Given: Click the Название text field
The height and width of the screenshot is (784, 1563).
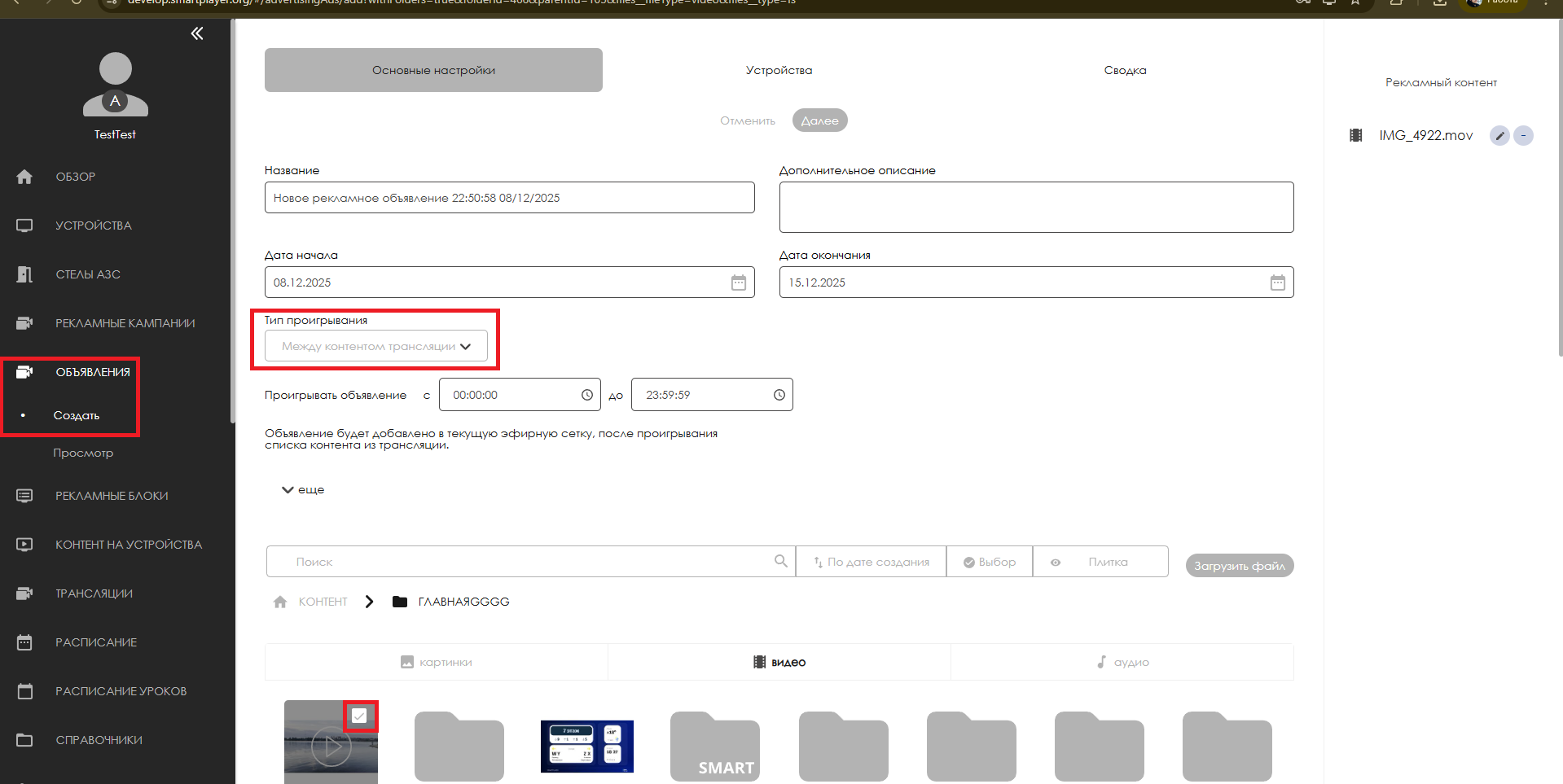Looking at the screenshot, I should pyautogui.click(x=509, y=198).
